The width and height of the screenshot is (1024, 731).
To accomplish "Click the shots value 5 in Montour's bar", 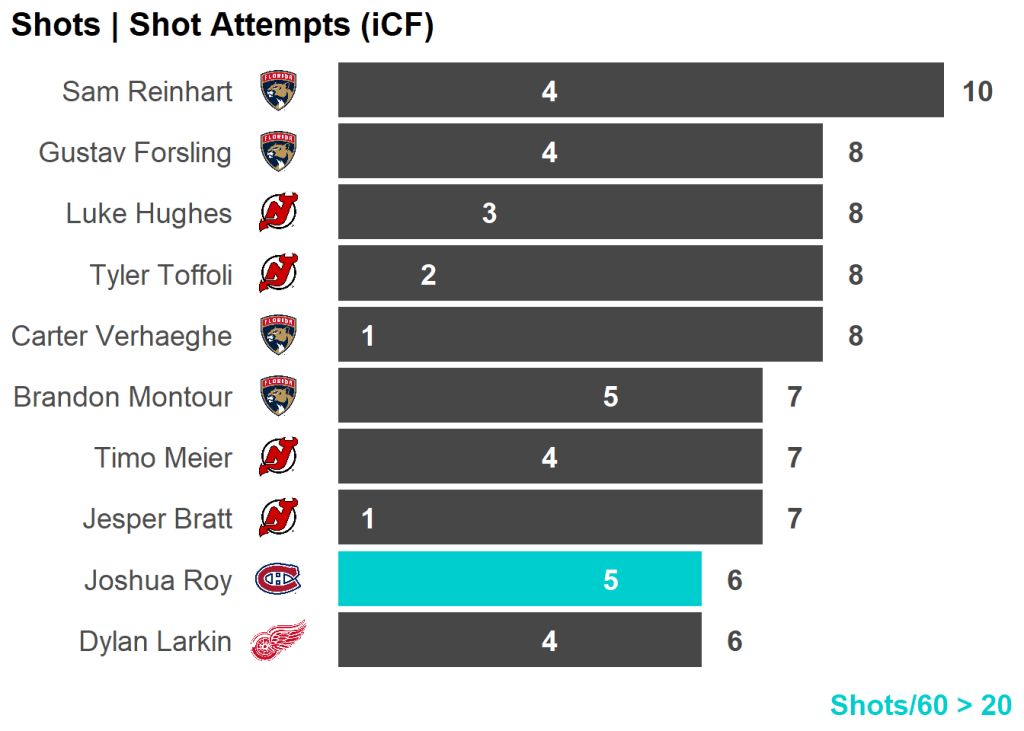I will [610, 397].
